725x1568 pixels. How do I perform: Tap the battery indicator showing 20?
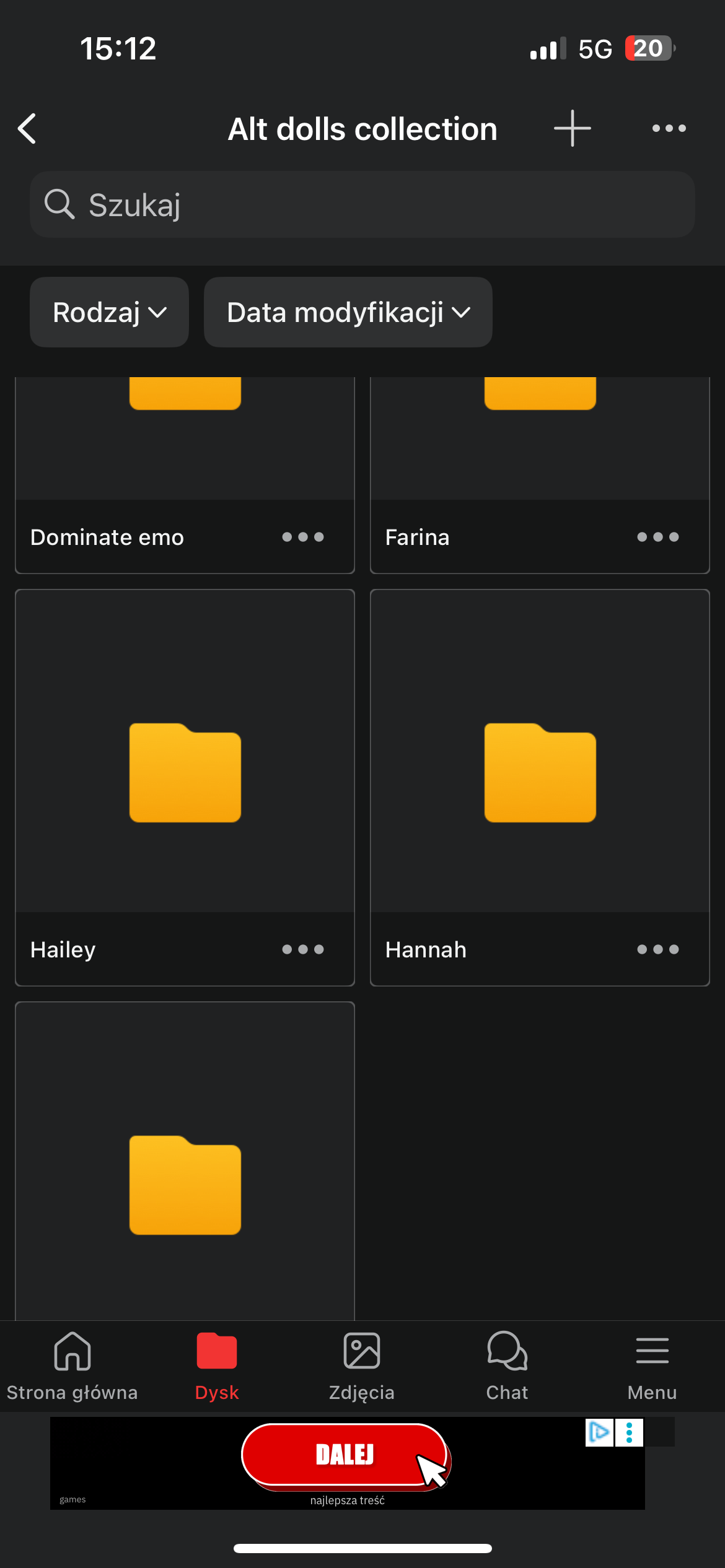(649, 48)
